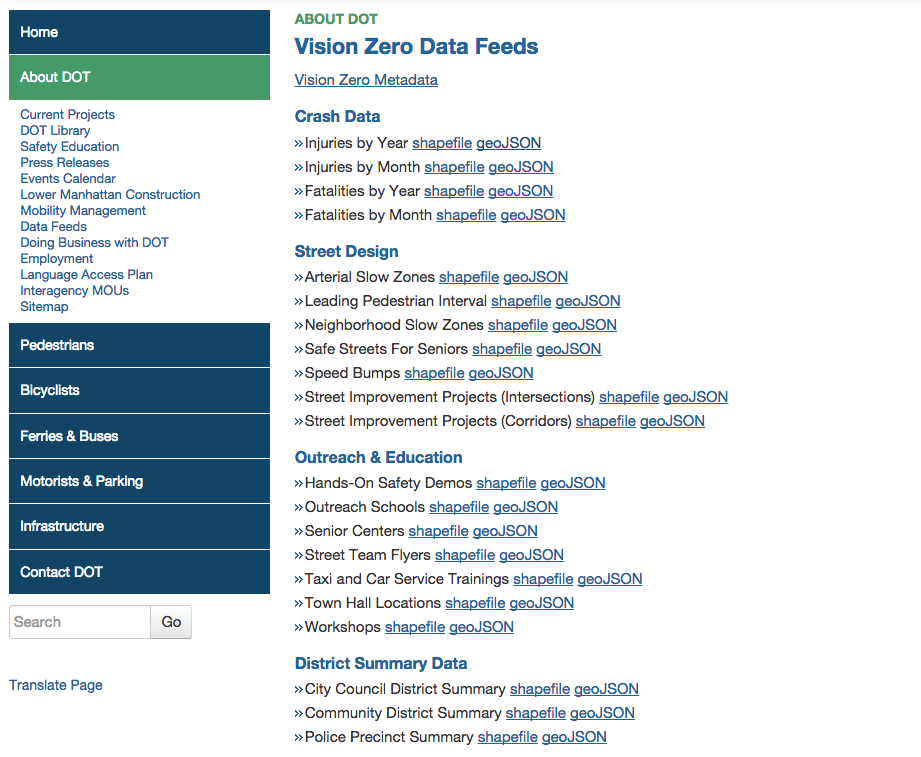
Task: Open Data Feeds sidebar link
Action: (x=53, y=226)
